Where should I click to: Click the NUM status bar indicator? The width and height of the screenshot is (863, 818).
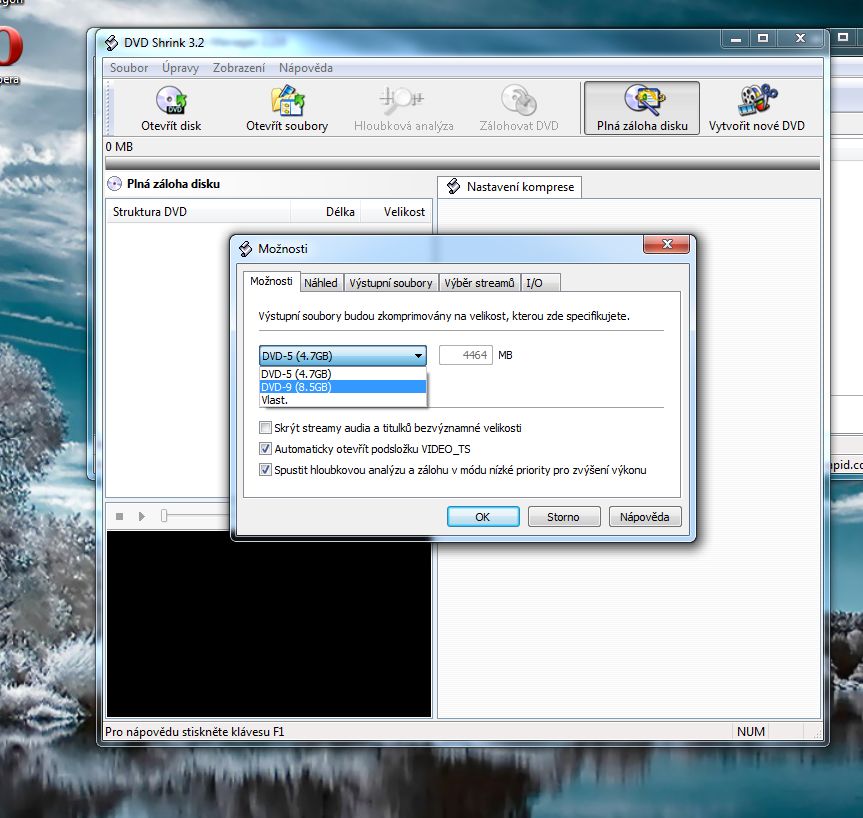pyautogui.click(x=751, y=732)
